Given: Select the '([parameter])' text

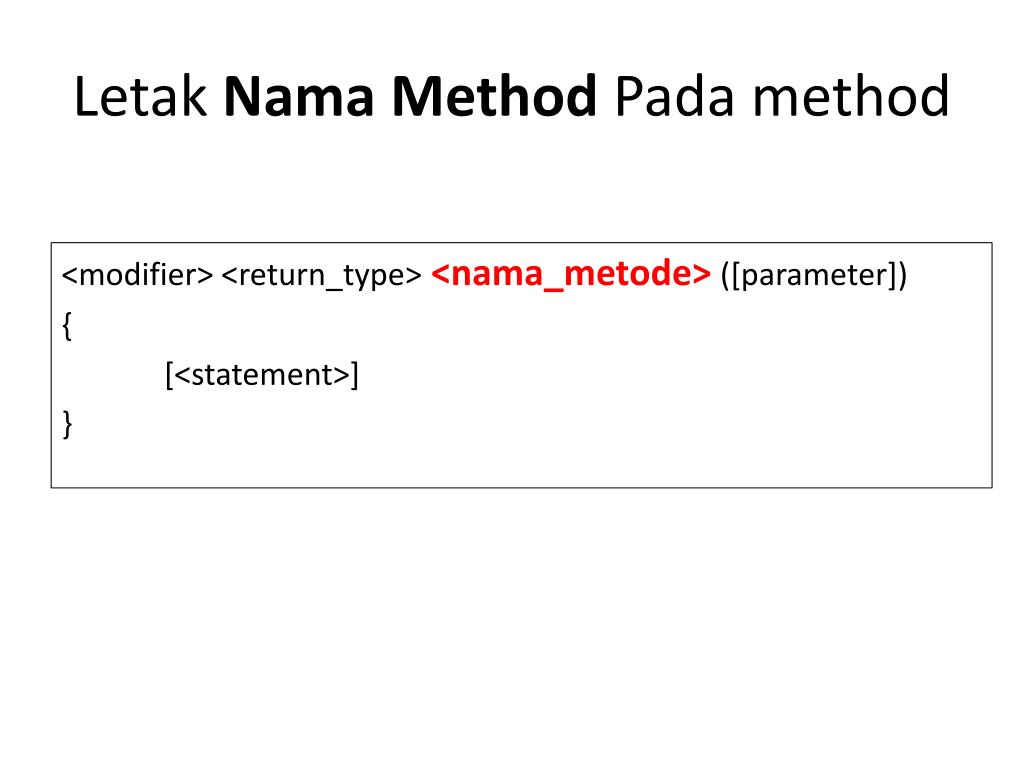Looking at the screenshot, I should coord(813,276).
